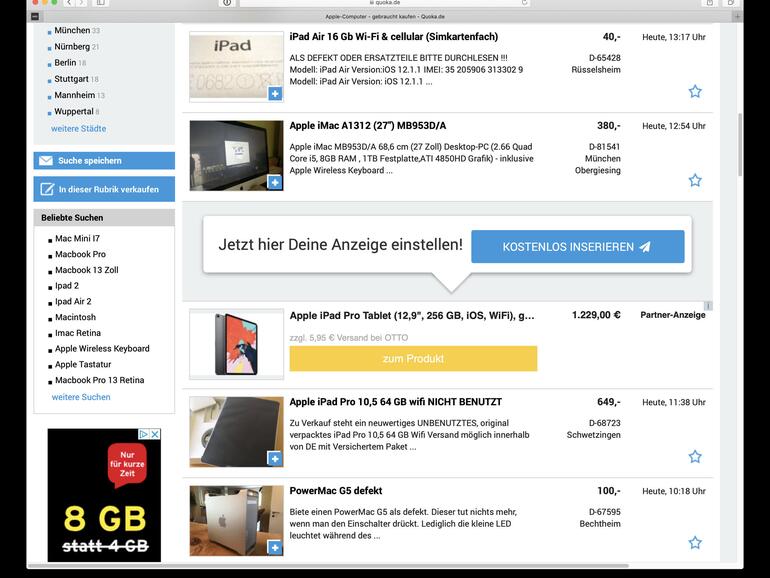Select popular search Apple Tastatur

(83, 364)
